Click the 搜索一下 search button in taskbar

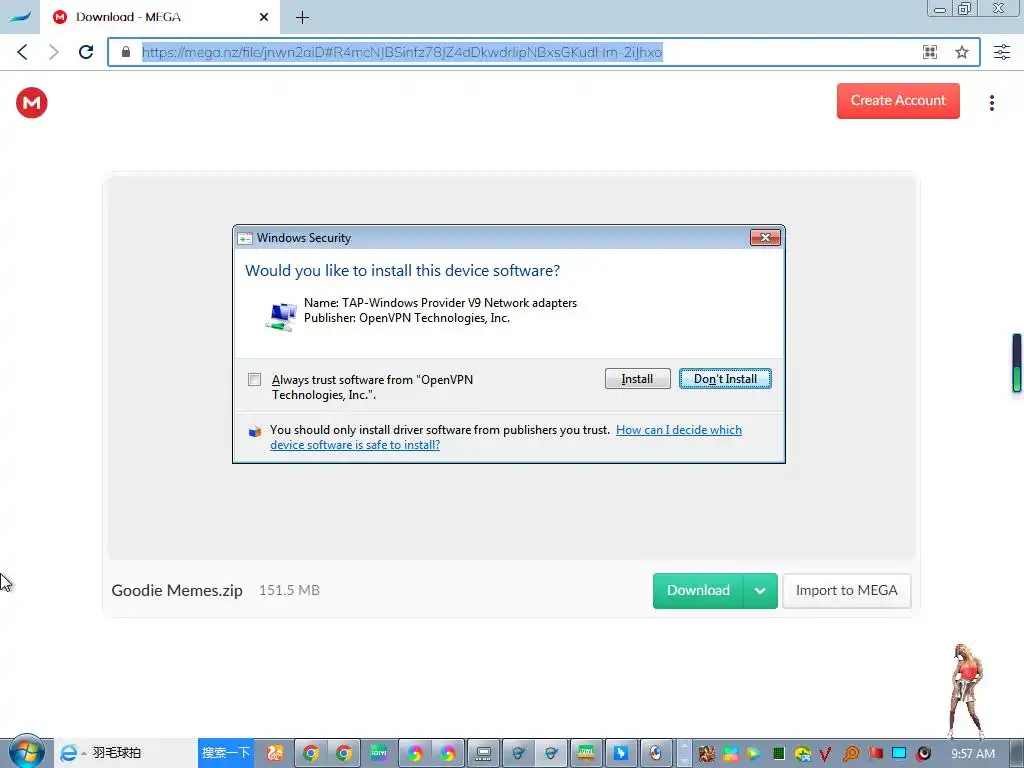[226, 753]
